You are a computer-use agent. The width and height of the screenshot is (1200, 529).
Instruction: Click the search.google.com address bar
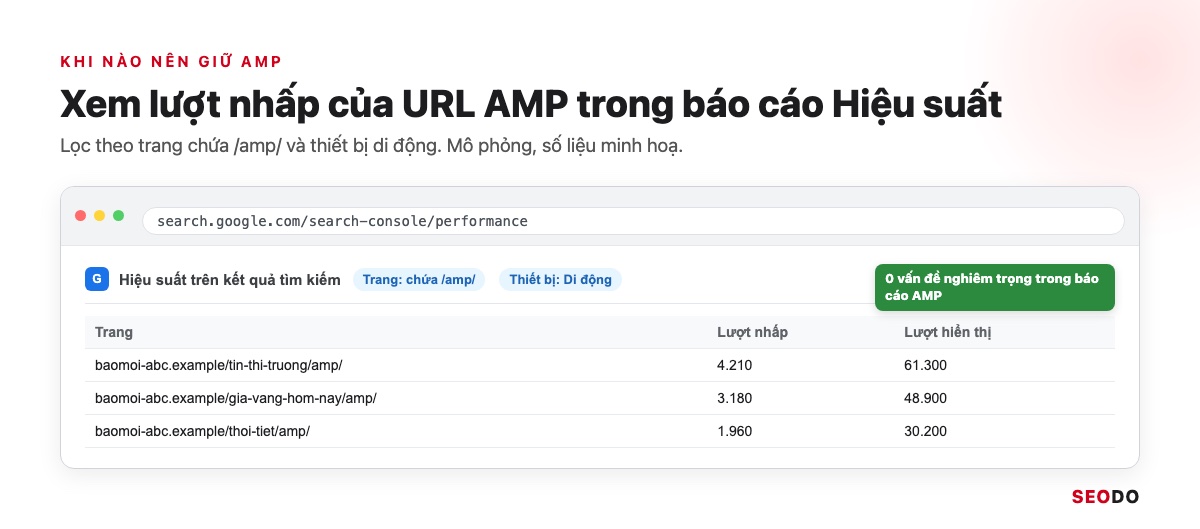point(633,221)
